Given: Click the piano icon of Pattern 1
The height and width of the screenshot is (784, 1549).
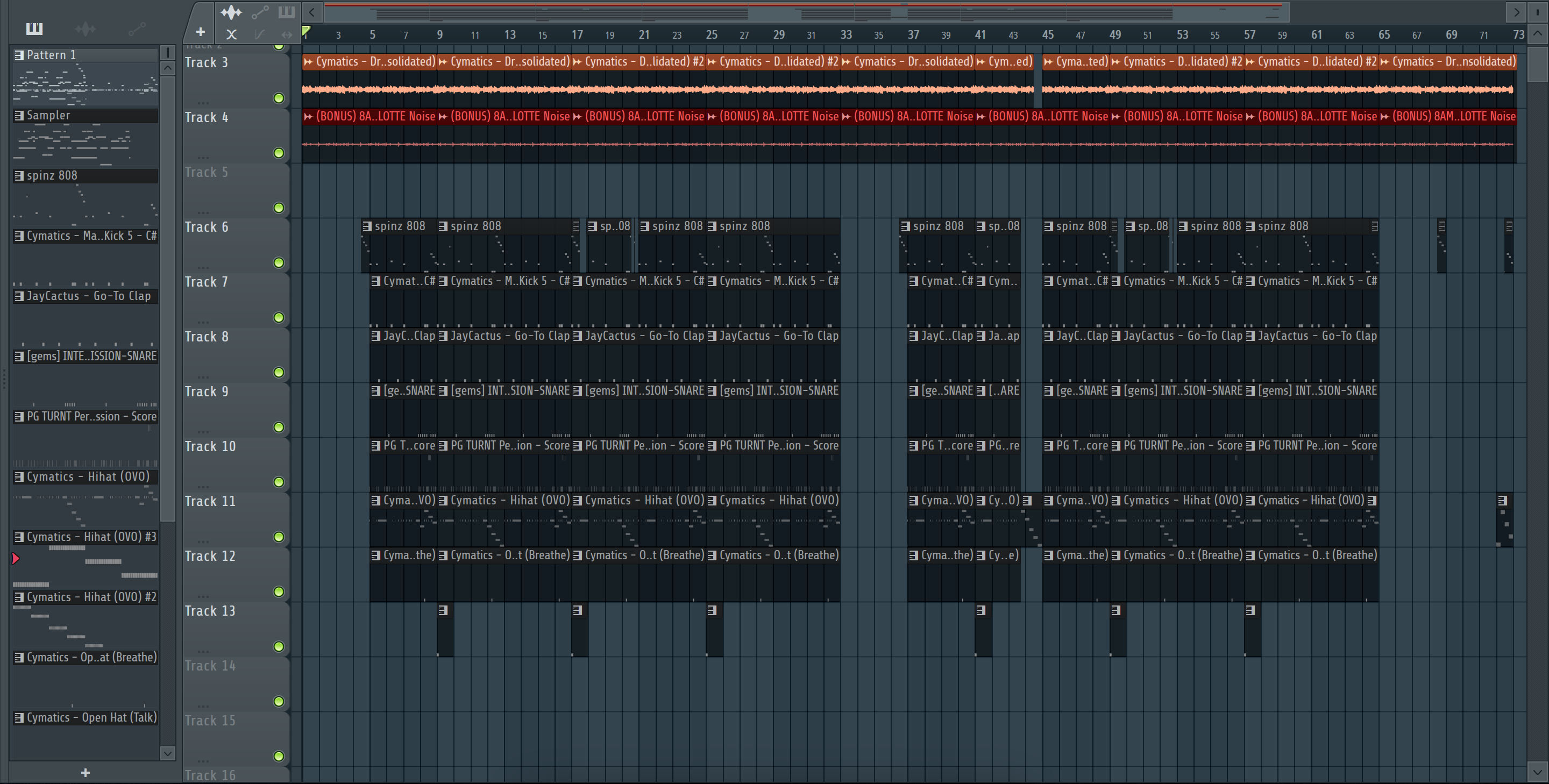Looking at the screenshot, I should coord(19,55).
